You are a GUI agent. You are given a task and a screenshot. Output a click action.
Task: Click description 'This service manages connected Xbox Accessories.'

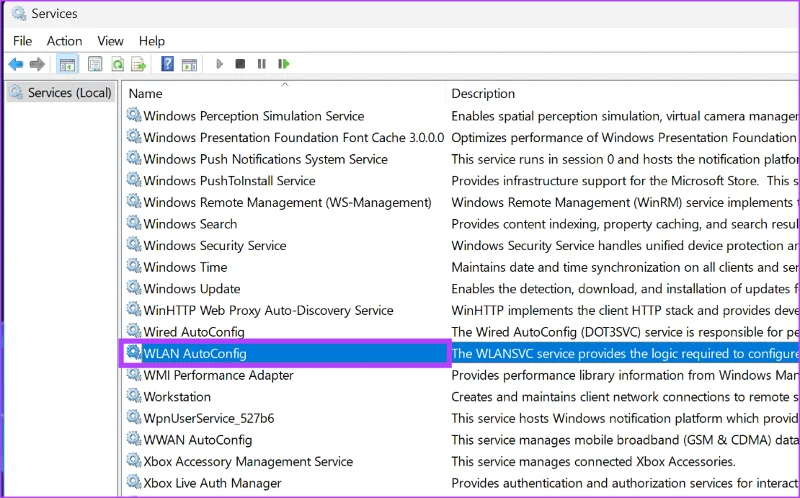[x=593, y=461]
